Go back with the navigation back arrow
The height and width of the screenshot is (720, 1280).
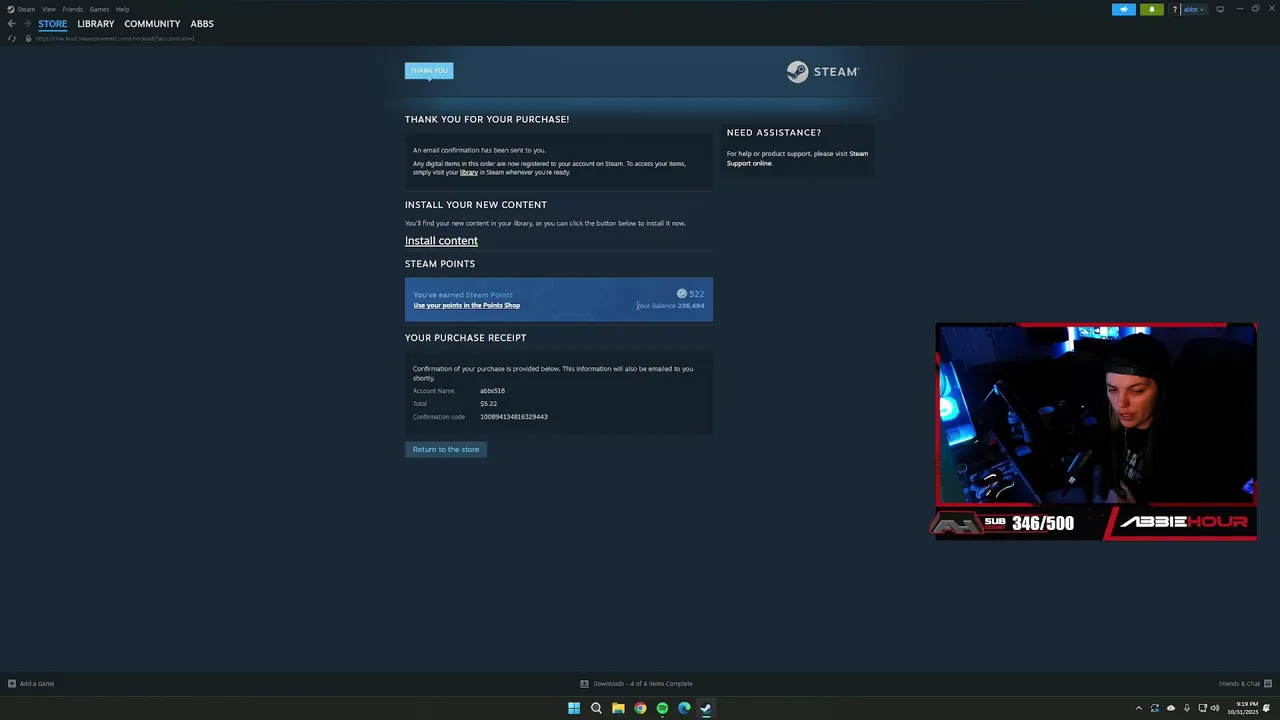[12, 24]
